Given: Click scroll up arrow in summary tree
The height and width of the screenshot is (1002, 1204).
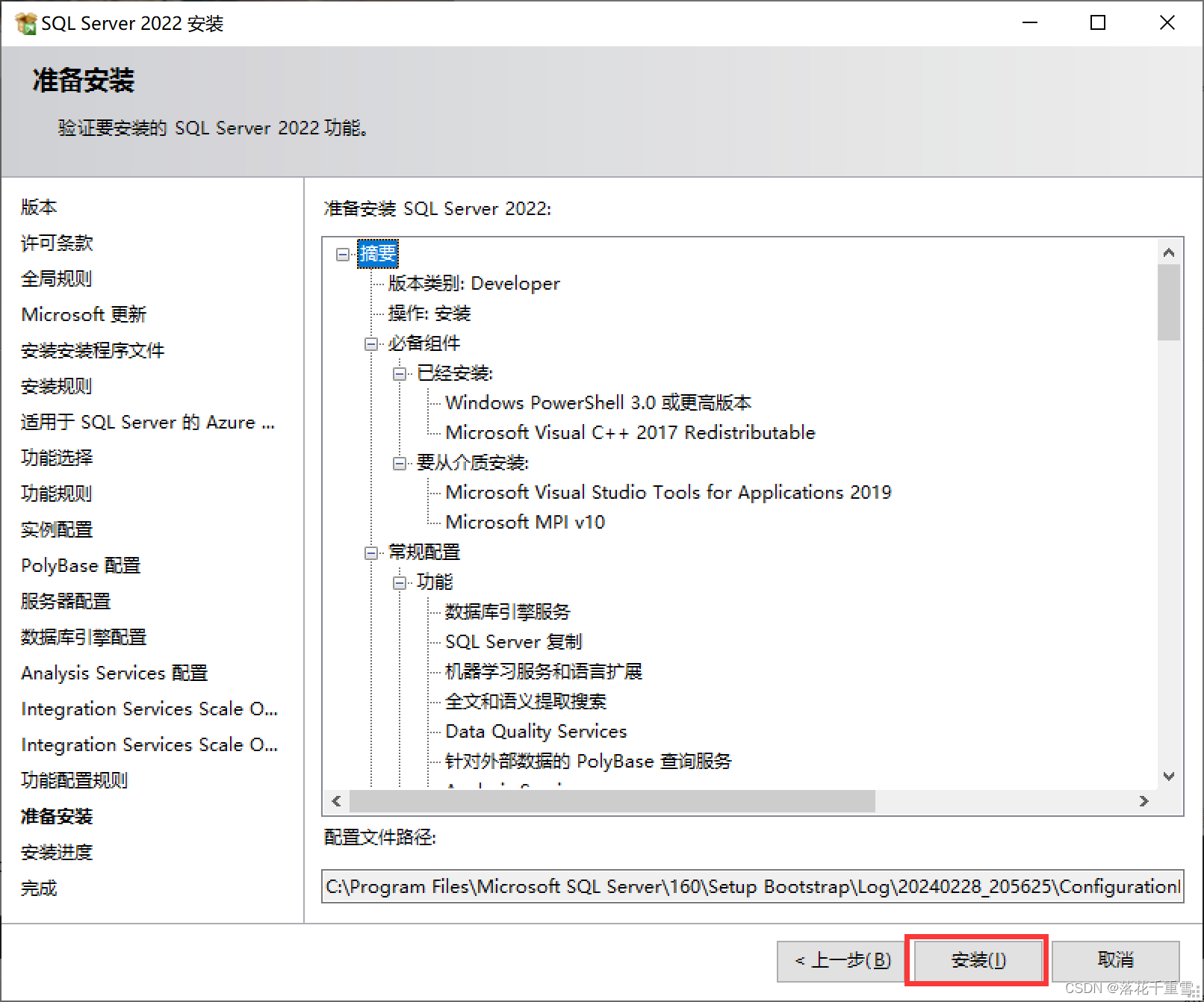Looking at the screenshot, I should tap(1169, 252).
